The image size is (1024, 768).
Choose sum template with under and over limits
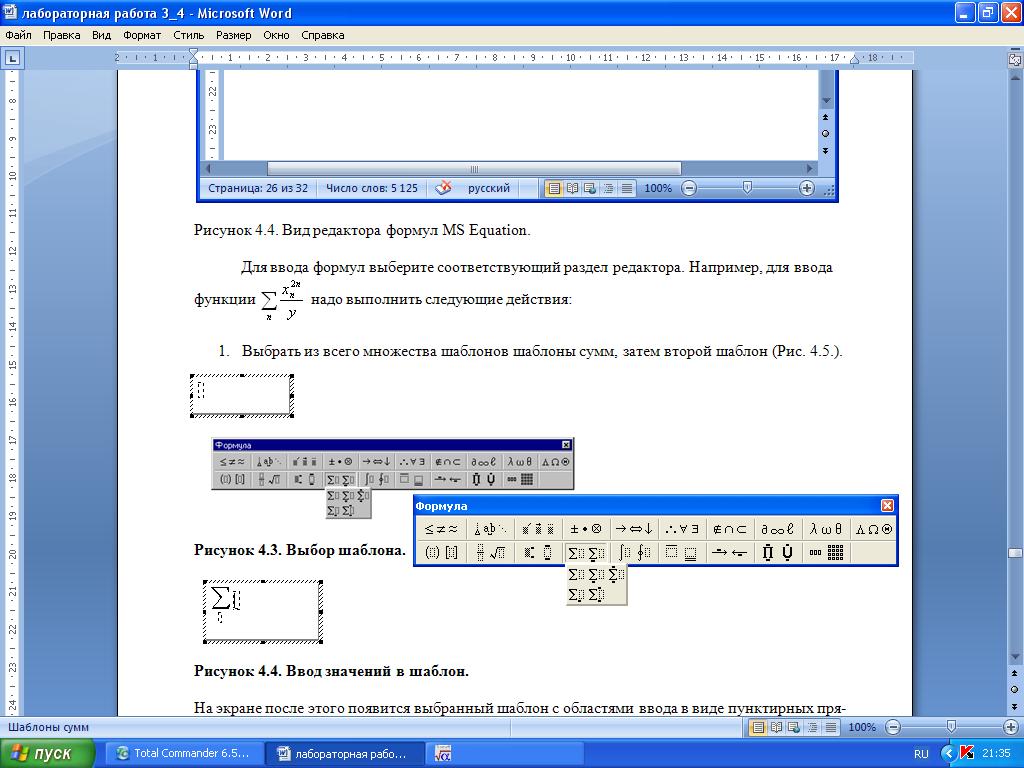(x=616, y=574)
